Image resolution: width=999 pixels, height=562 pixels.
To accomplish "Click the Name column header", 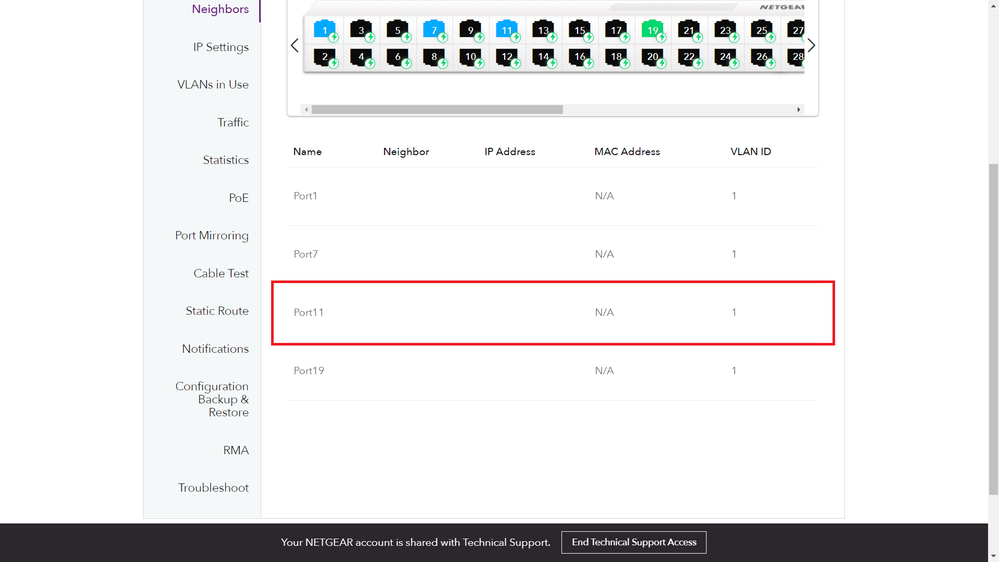I will pos(307,152).
